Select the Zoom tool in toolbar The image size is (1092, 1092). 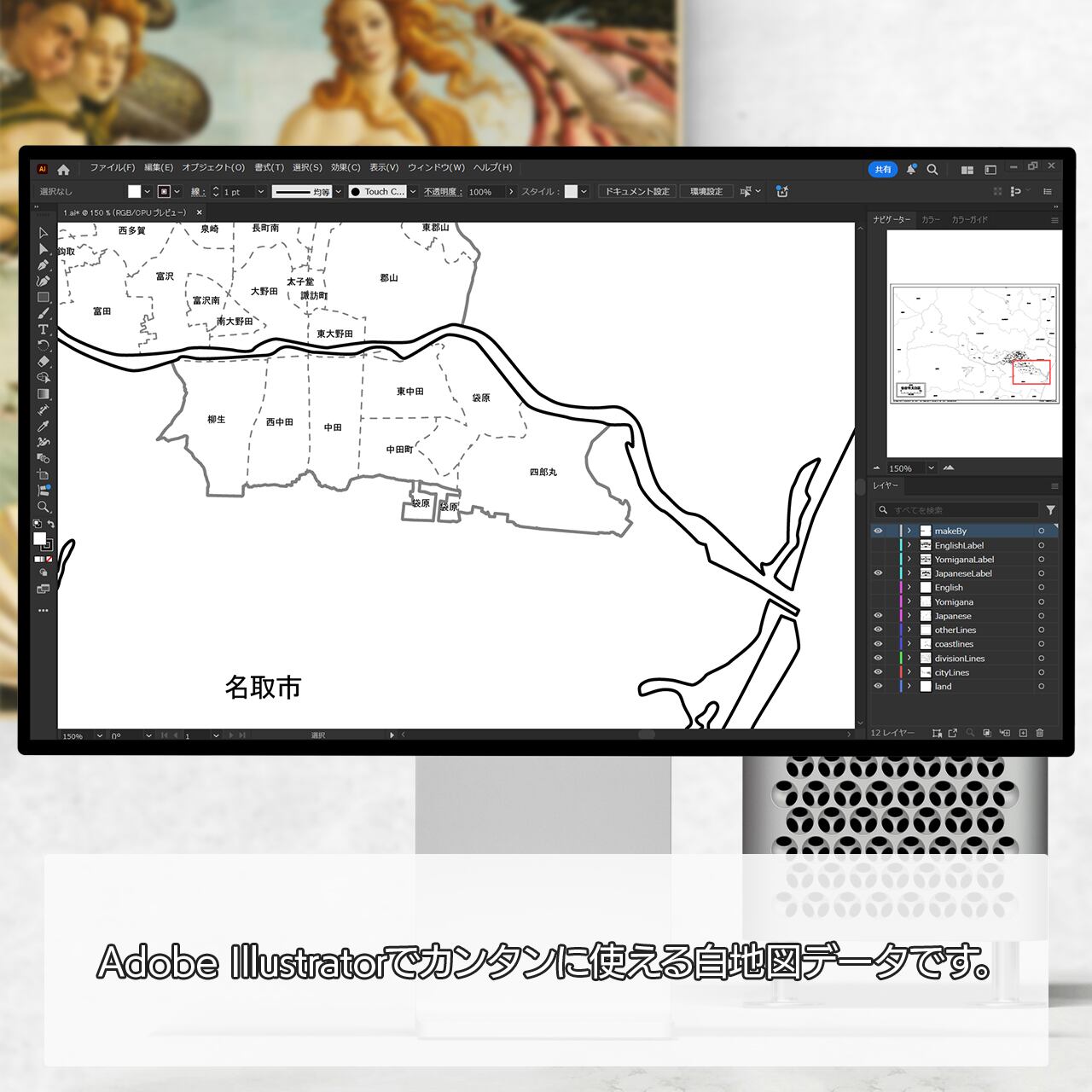44,507
